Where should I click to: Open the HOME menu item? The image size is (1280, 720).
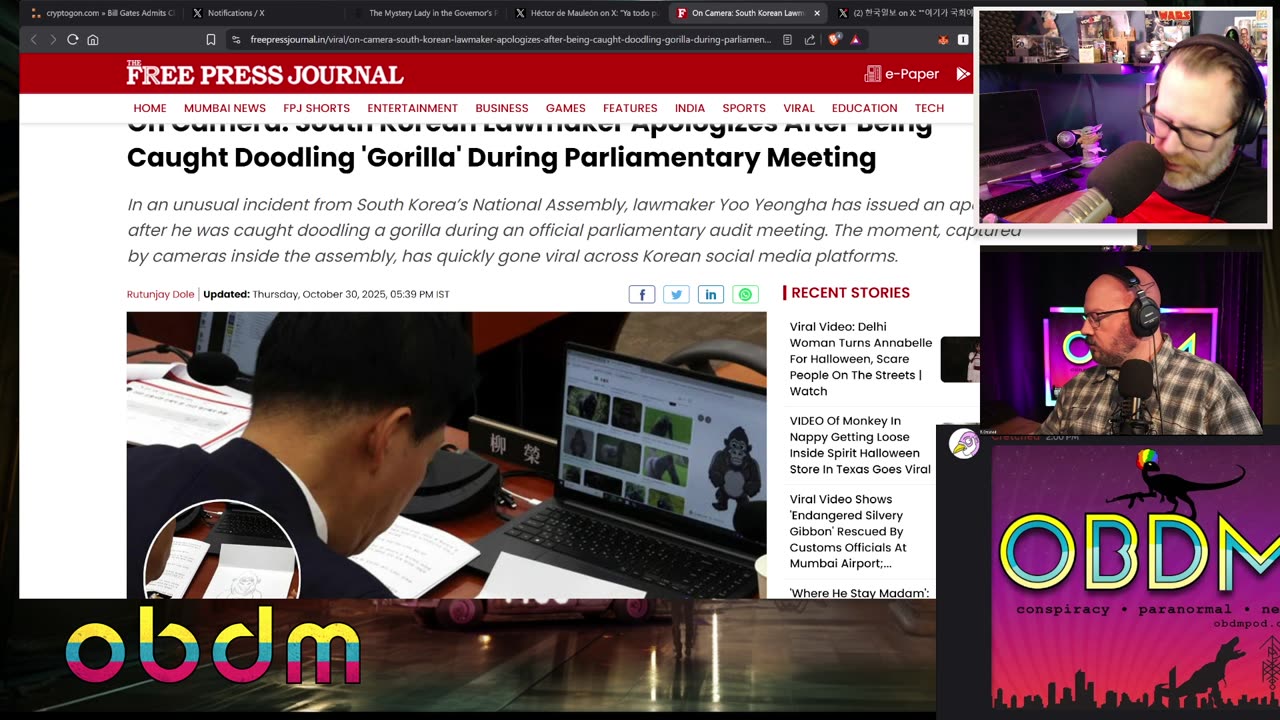click(150, 108)
